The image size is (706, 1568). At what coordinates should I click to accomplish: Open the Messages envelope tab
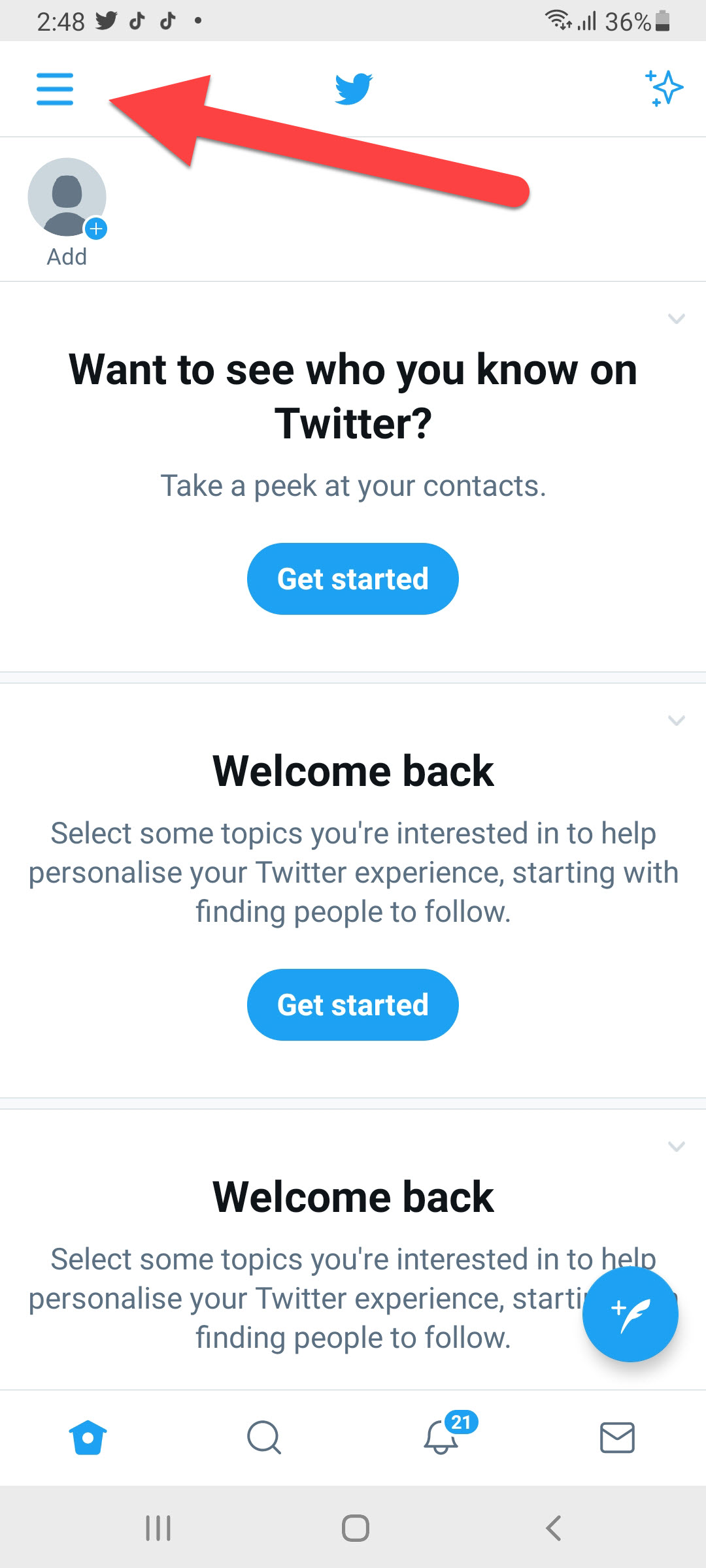pyautogui.click(x=617, y=1438)
